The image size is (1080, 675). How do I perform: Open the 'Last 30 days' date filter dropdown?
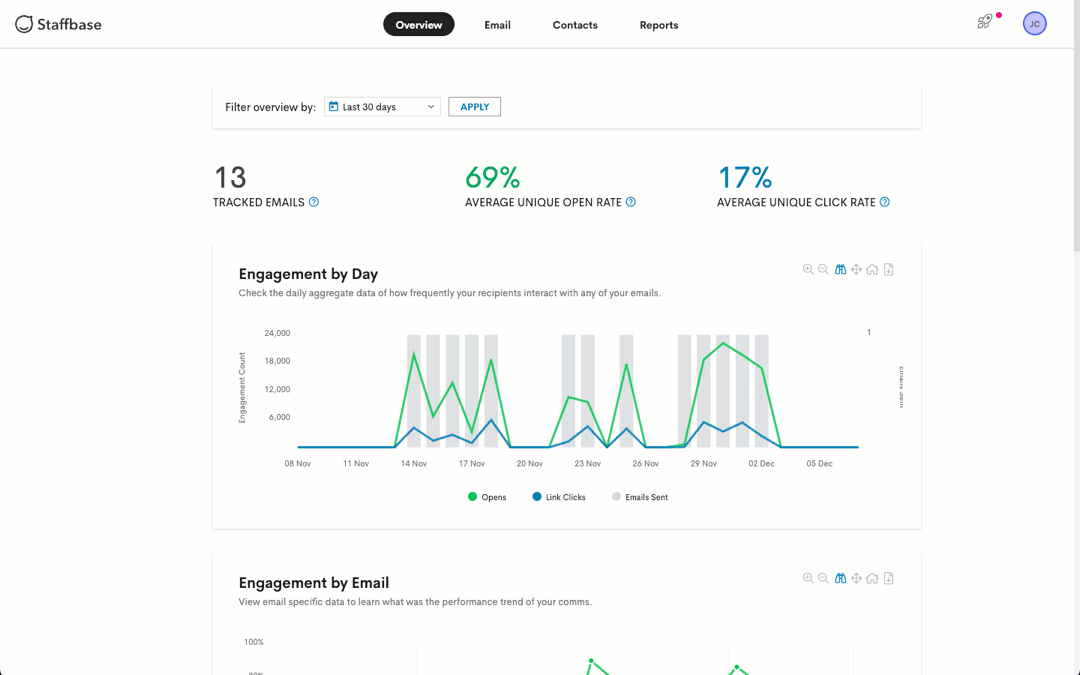click(381, 106)
